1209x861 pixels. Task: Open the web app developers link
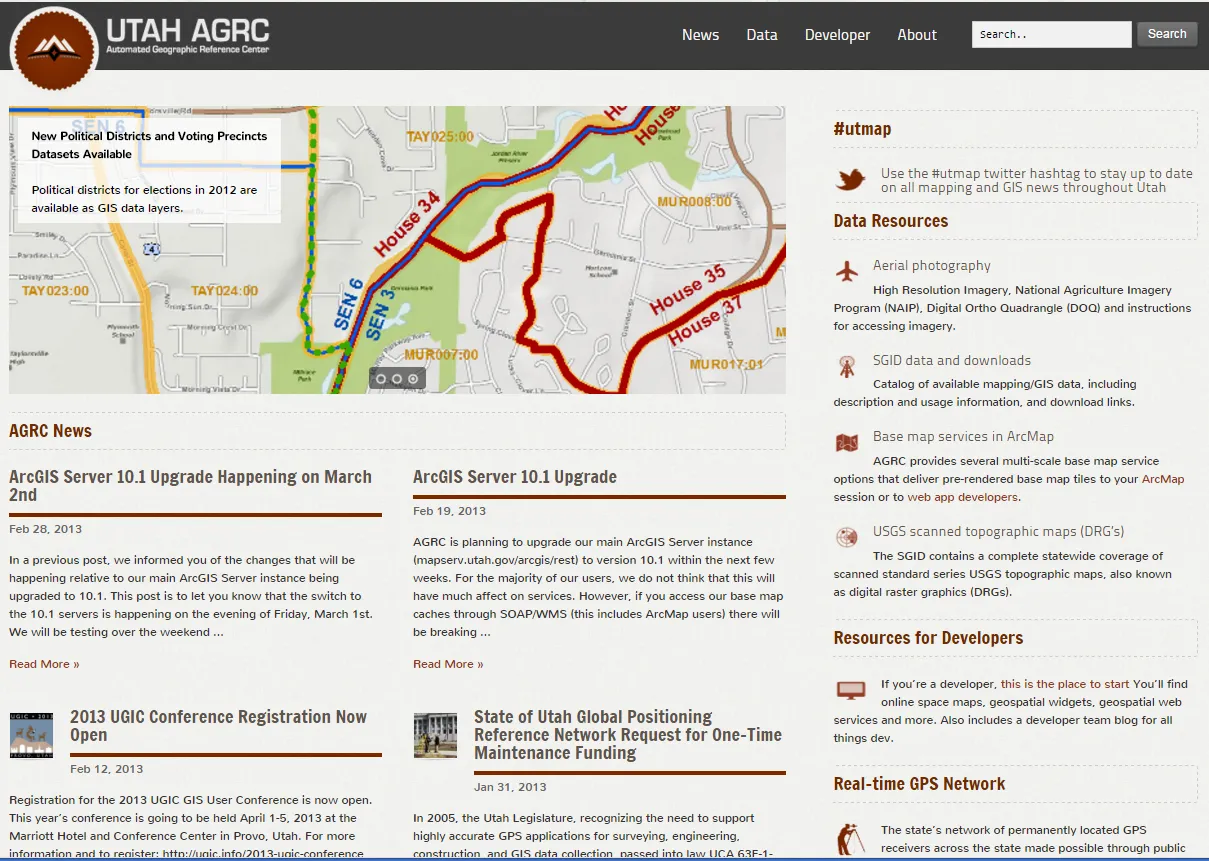pos(962,496)
